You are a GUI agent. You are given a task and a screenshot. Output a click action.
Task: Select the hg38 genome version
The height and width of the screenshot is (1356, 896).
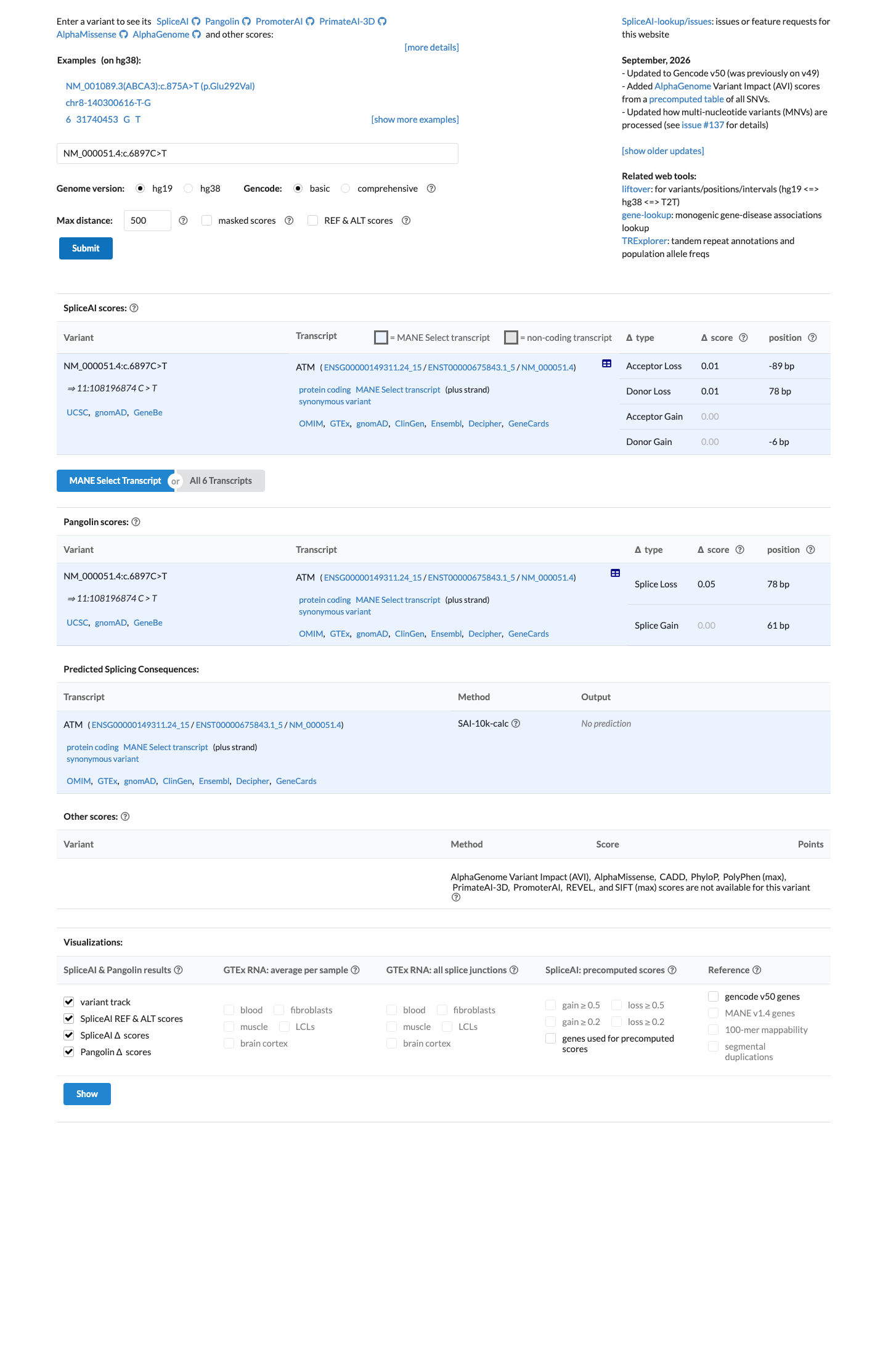click(x=189, y=189)
